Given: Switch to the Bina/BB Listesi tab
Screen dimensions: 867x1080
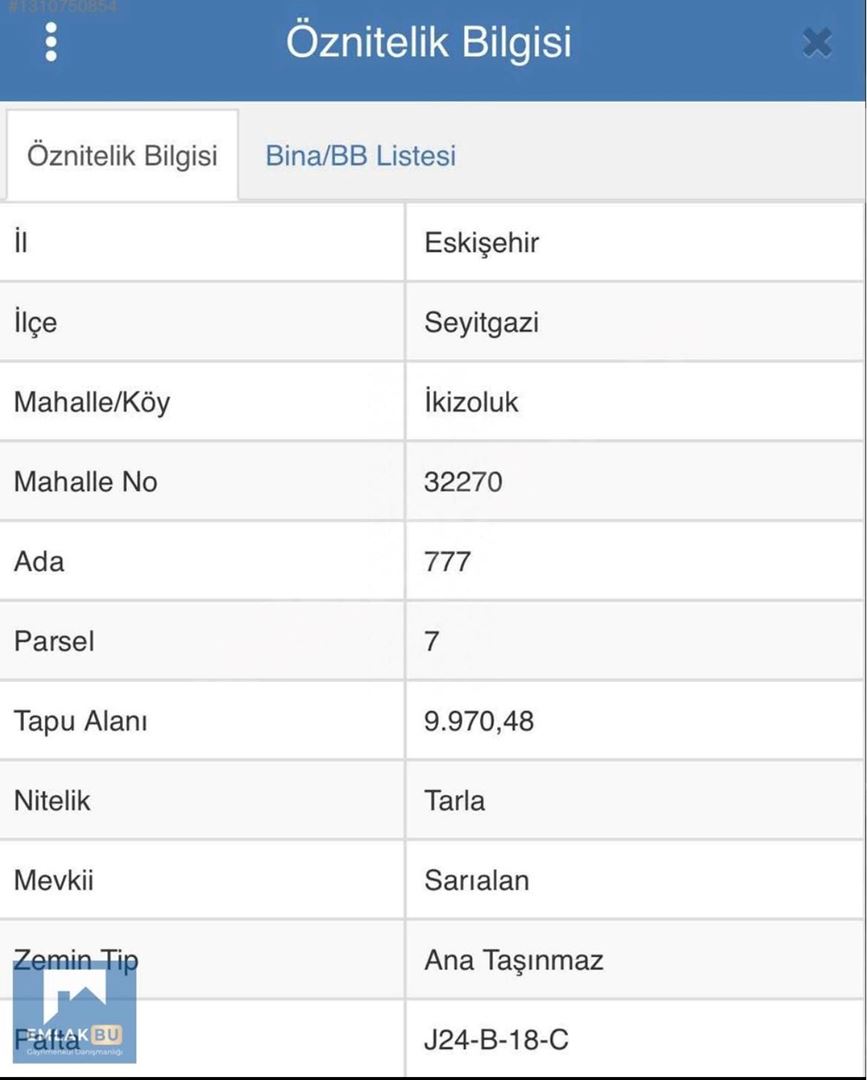Looking at the screenshot, I should click(360, 156).
